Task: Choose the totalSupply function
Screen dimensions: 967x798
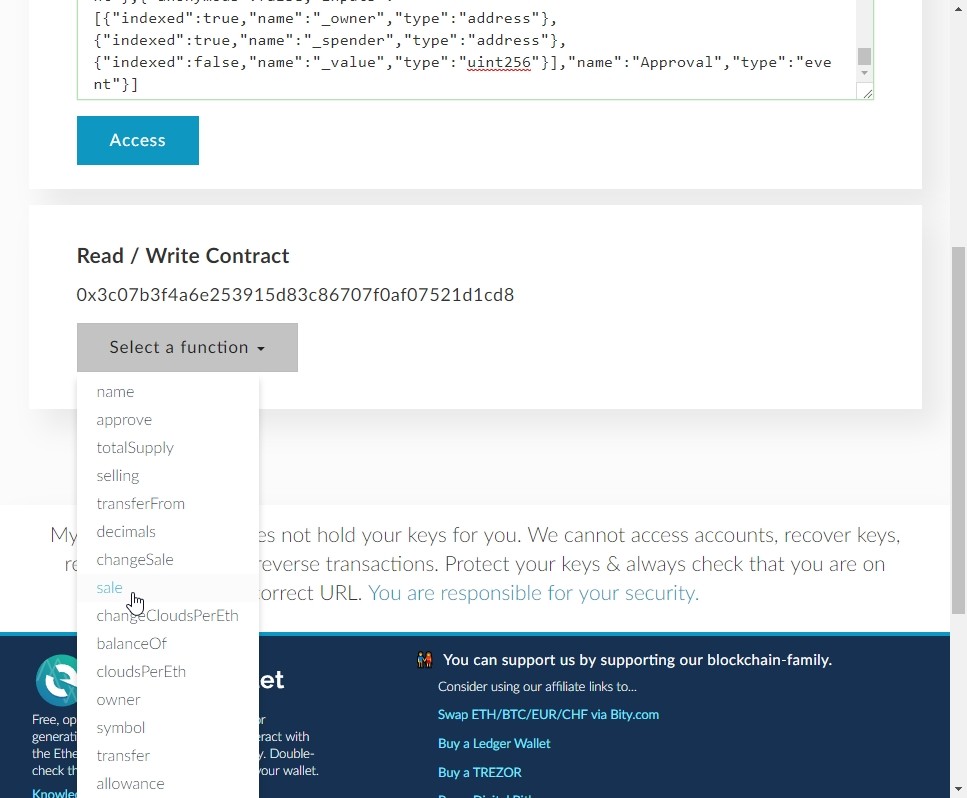Action: (x=135, y=448)
